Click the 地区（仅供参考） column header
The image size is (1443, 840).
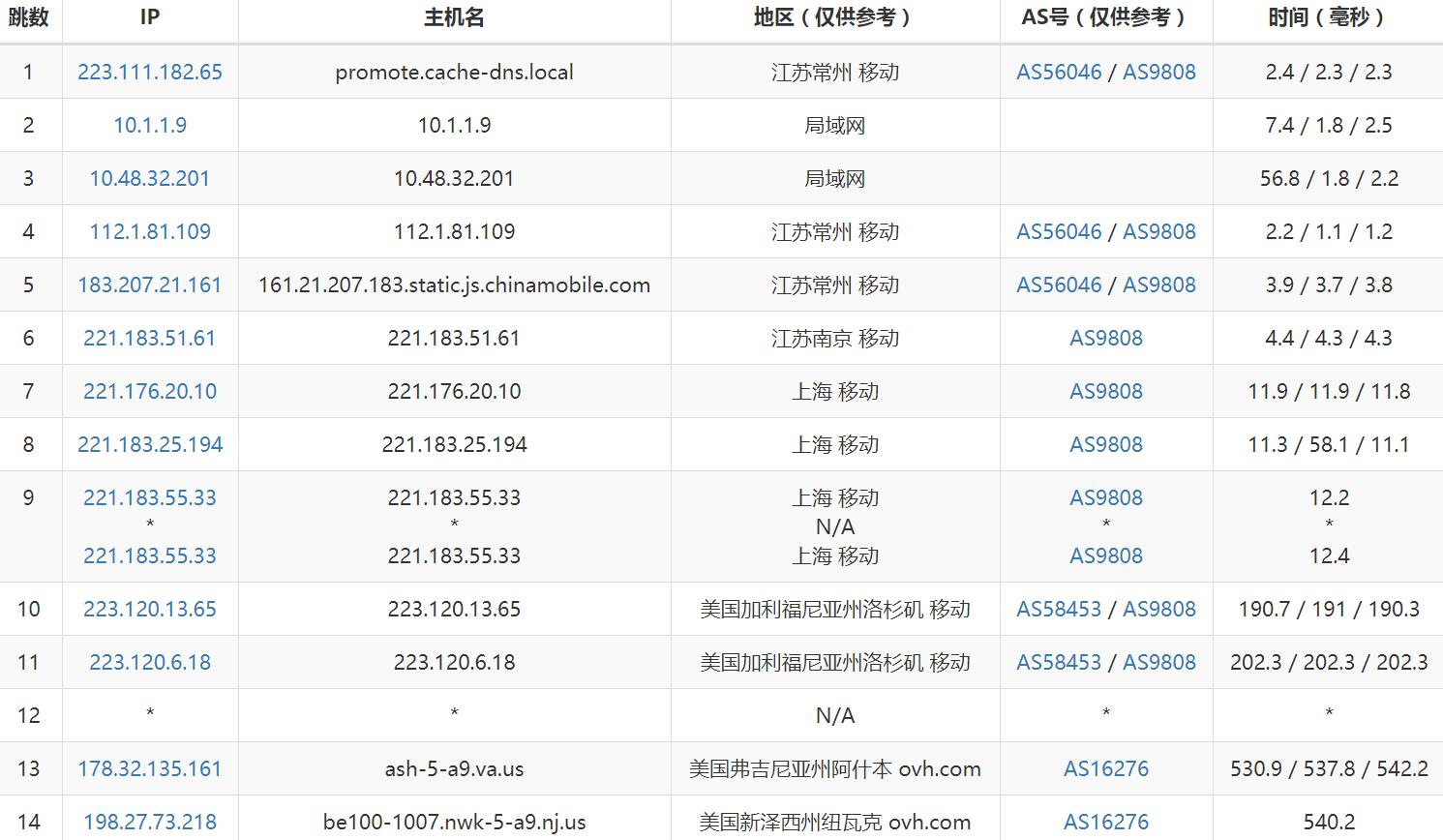click(x=835, y=17)
